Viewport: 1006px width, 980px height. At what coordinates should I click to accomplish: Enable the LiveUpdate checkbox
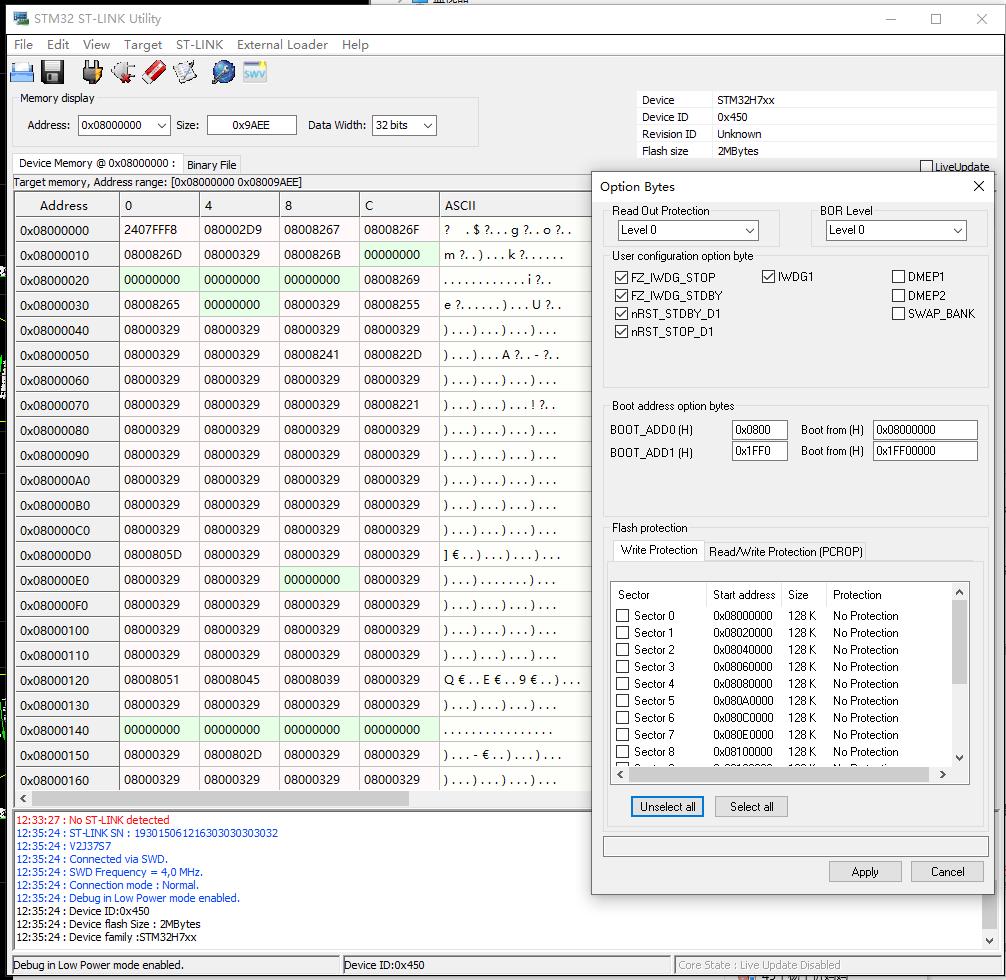point(926,167)
